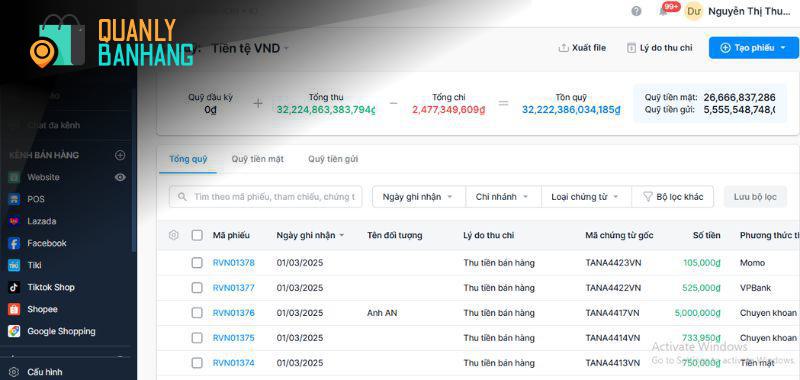Viewport: 800px width, 380px height.
Task: Open the Lazada channel icon
Action: point(14,221)
